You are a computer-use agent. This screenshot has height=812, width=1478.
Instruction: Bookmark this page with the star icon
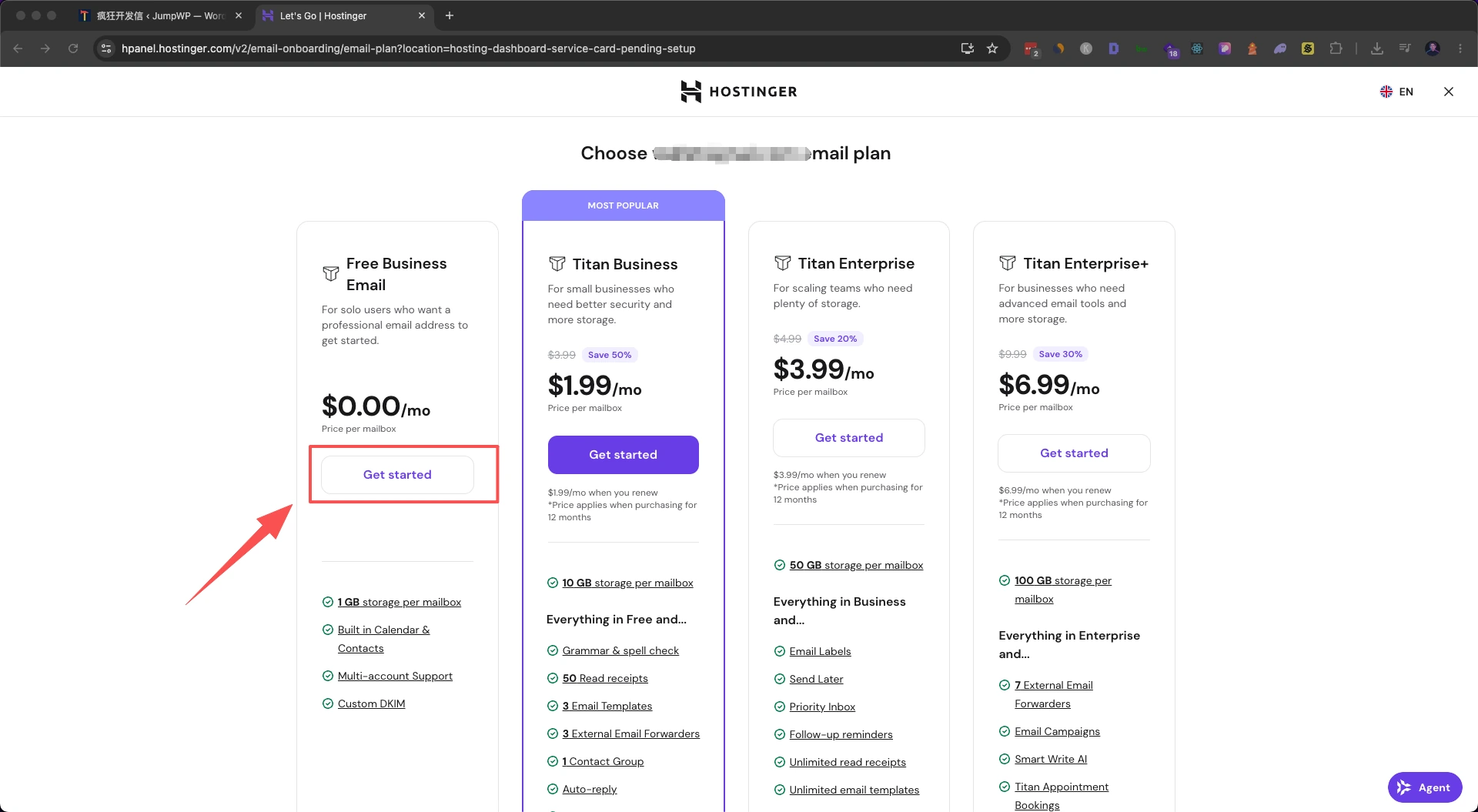point(992,48)
